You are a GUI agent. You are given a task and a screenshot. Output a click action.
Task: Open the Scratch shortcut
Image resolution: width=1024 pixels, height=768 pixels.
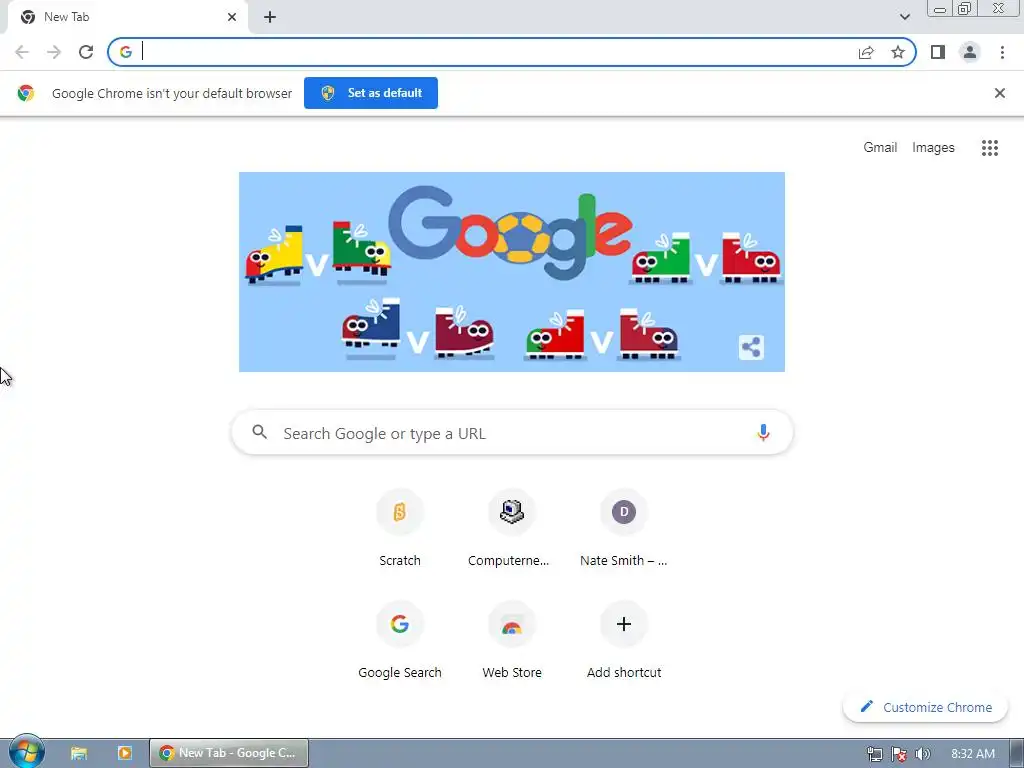[400, 528]
